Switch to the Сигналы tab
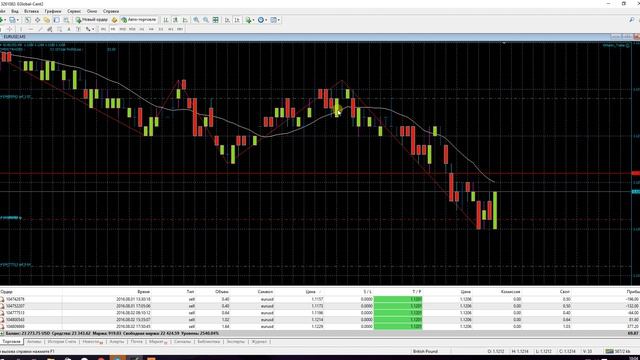This screenshot has width=640, height=360. [182, 342]
